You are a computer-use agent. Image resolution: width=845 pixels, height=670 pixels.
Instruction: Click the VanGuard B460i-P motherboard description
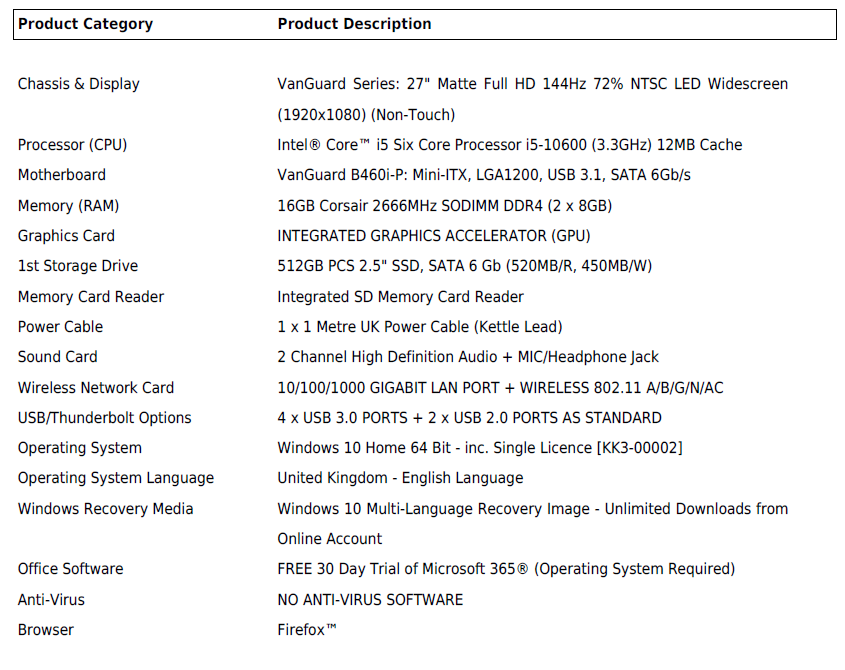(x=483, y=175)
